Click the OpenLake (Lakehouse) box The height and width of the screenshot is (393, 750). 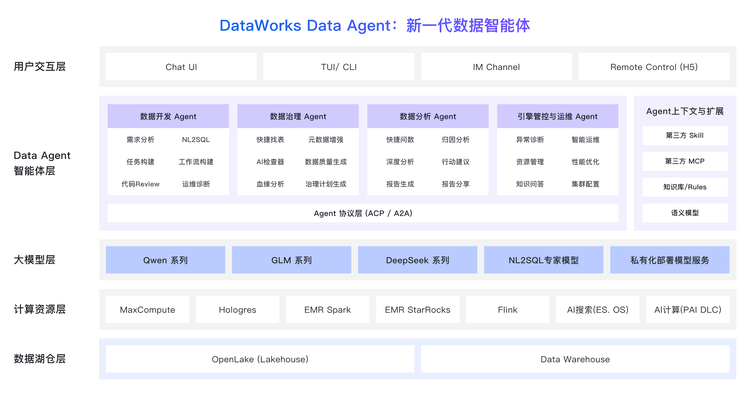tap(260, 359)
